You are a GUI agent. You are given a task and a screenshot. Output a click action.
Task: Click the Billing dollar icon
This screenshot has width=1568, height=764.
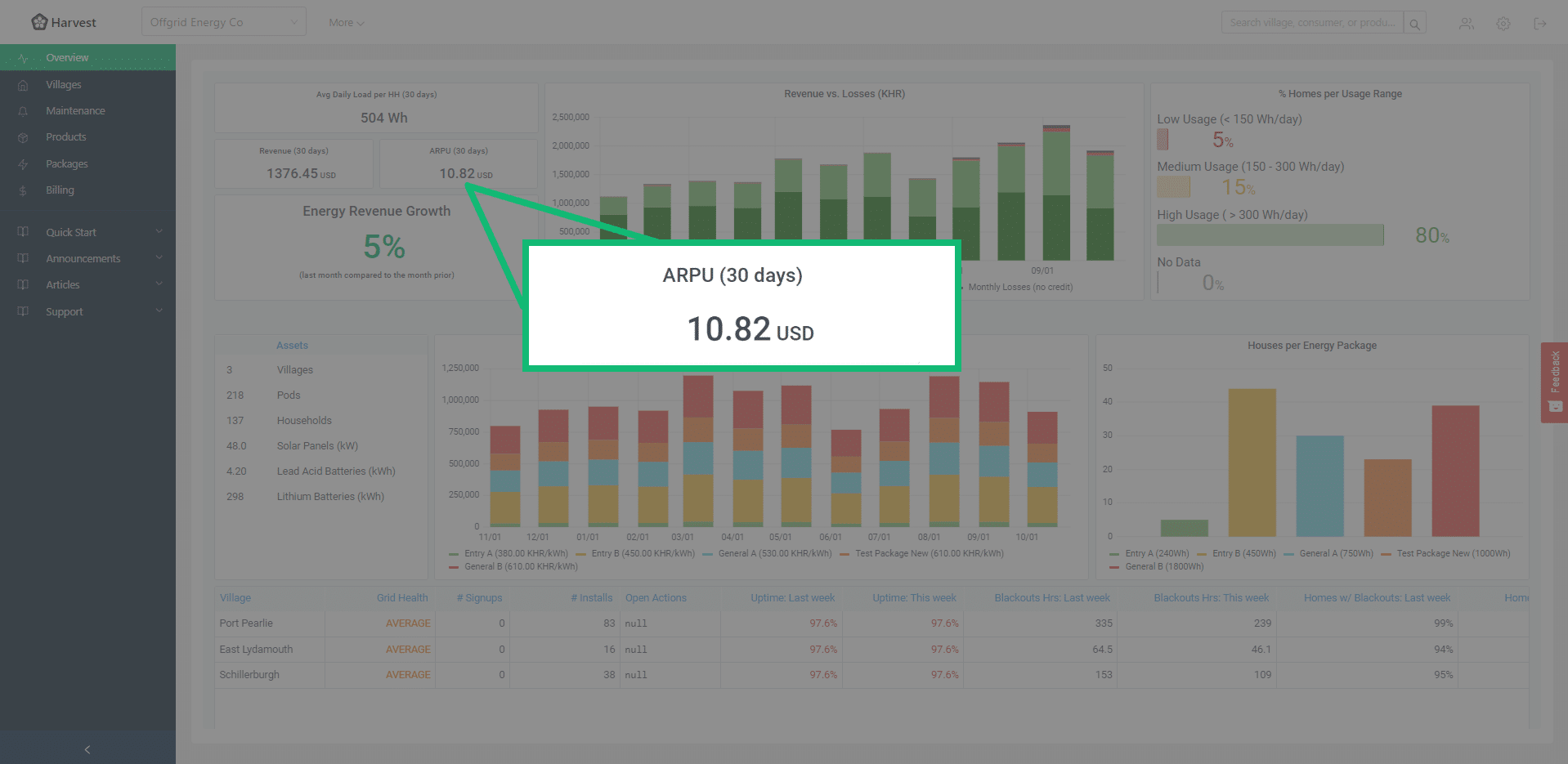coord(23,190)
